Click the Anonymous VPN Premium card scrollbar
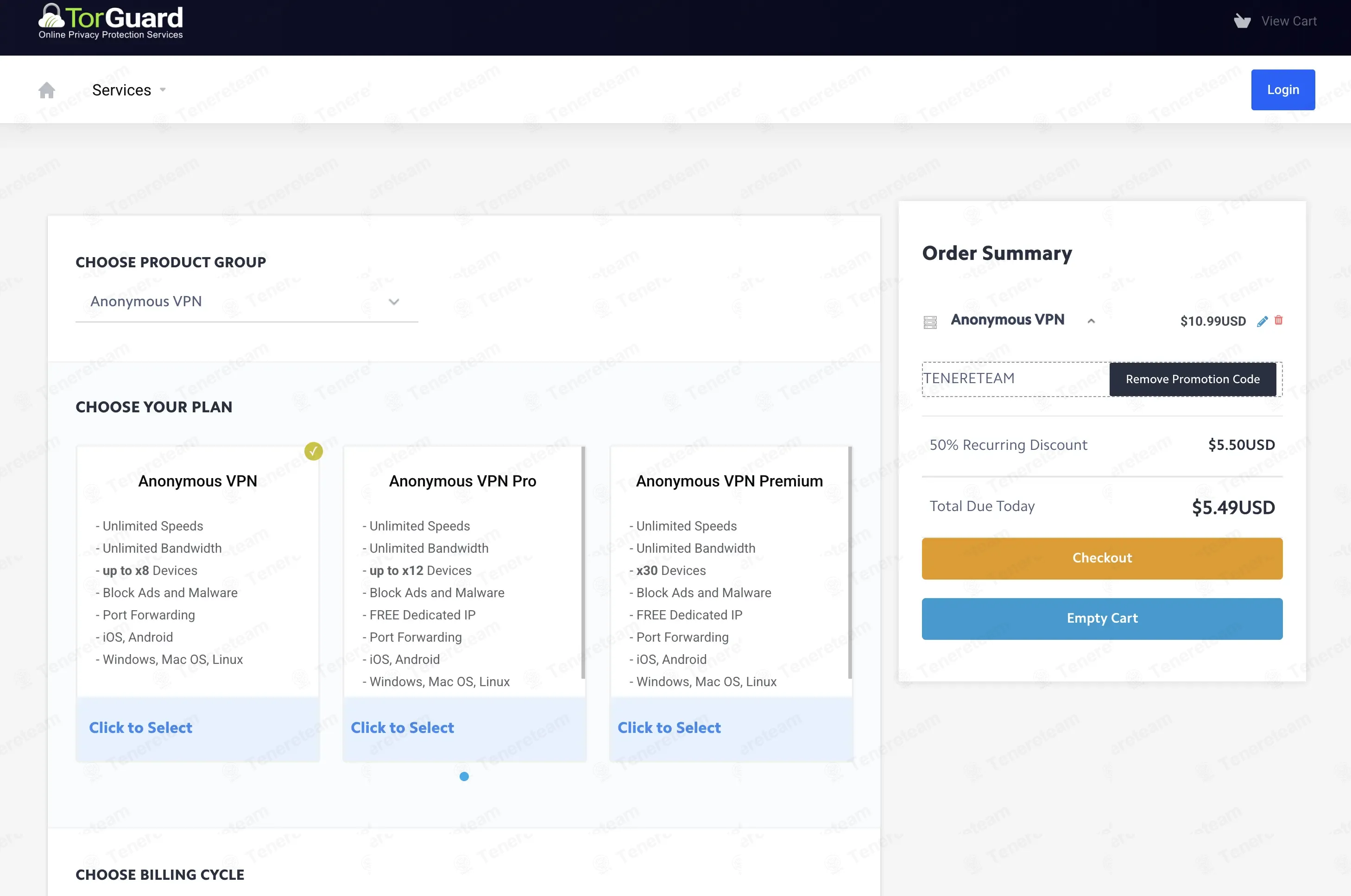 click(850, 563)
